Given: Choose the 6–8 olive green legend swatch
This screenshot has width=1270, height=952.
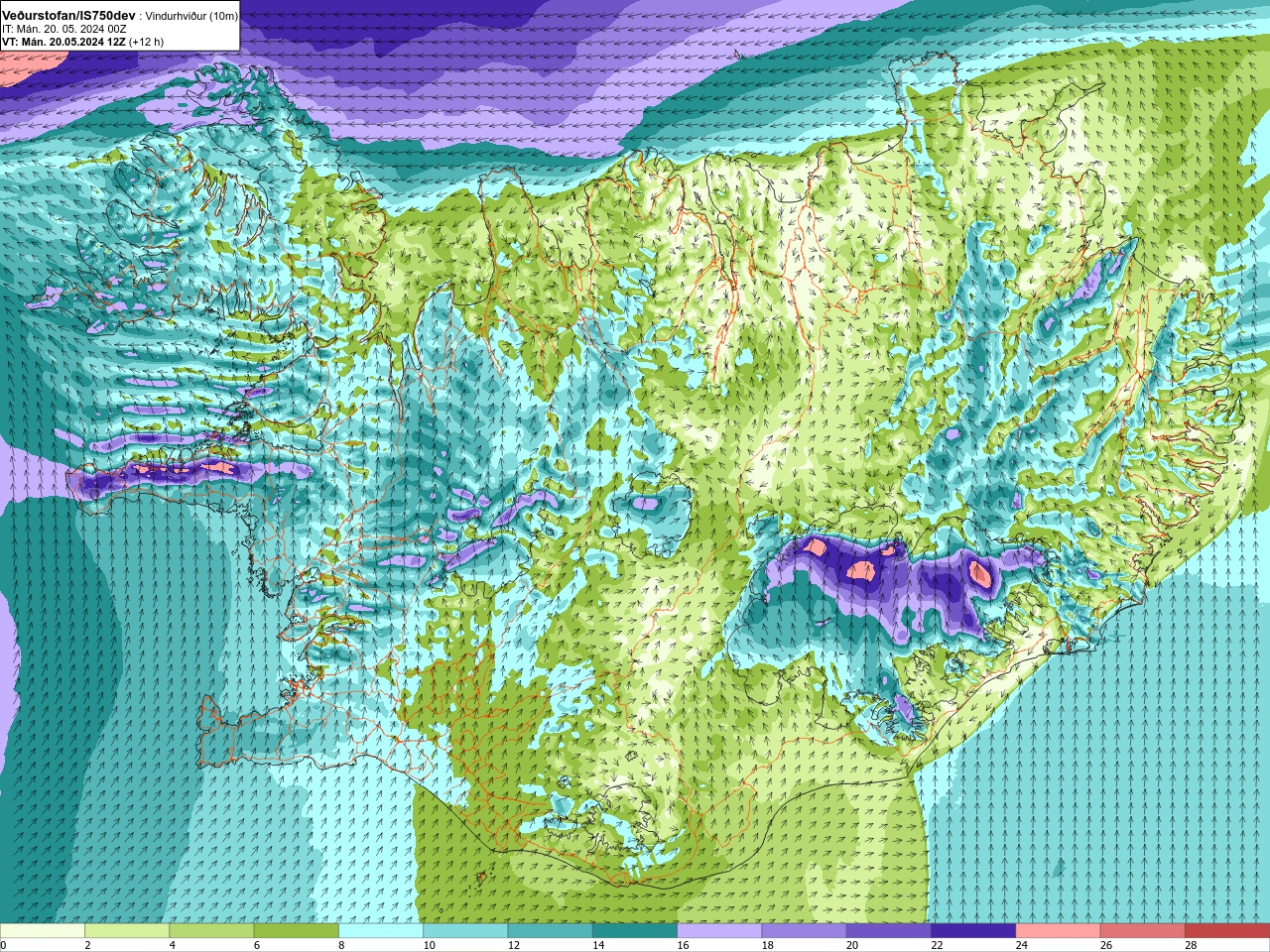Looking at the screenshot, I should [296, 930].
